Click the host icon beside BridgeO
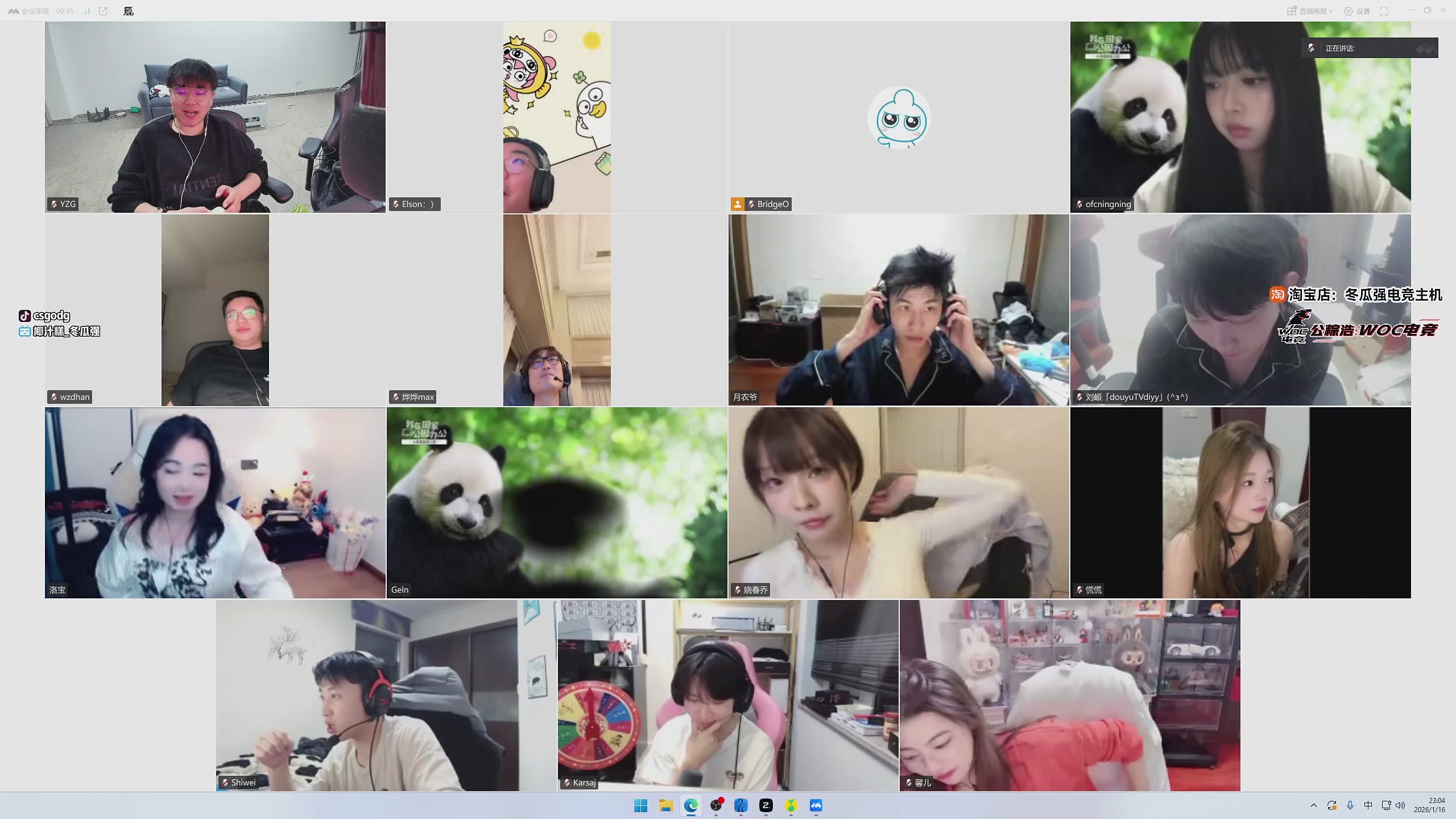This screenshot has height=819, width=1456. pos(738,204)
